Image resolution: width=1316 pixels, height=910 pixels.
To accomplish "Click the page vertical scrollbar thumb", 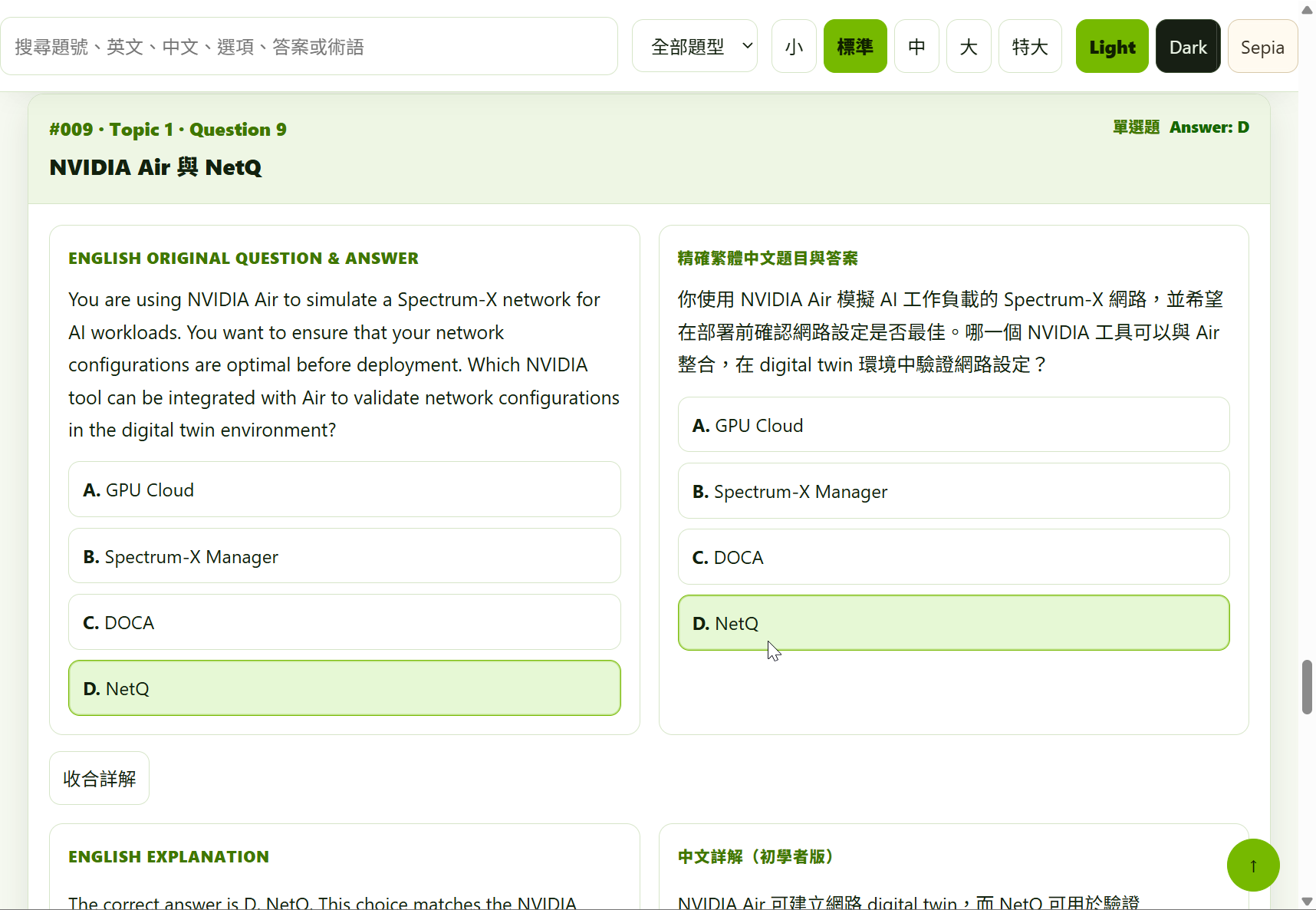I will pyautogui.click(x=1307, y=687).
